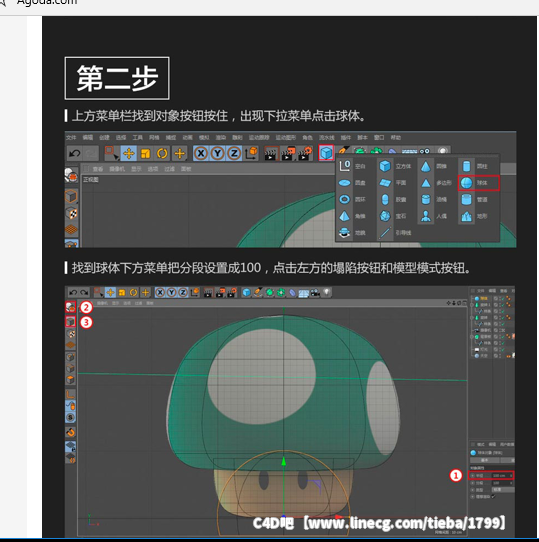Select 圆环 torus in the primitives flyout
The image size is (539, 542).
(352, 199)
